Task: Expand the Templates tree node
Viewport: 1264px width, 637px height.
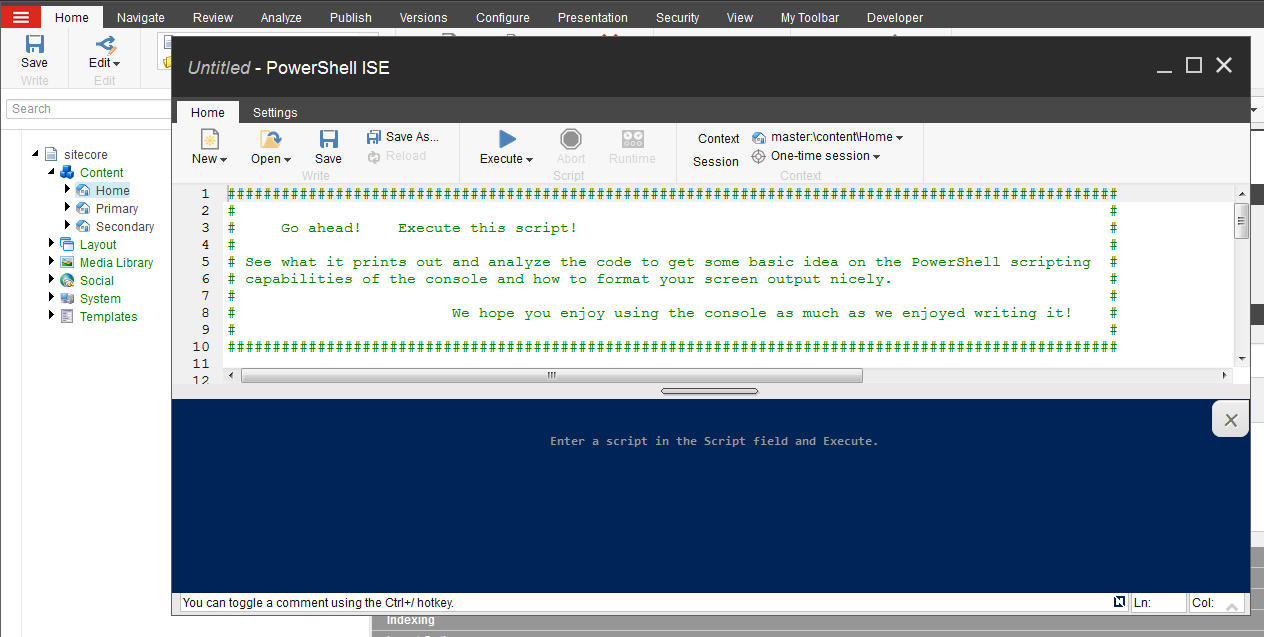Action: pyautogui.click(x=52, y=316)
